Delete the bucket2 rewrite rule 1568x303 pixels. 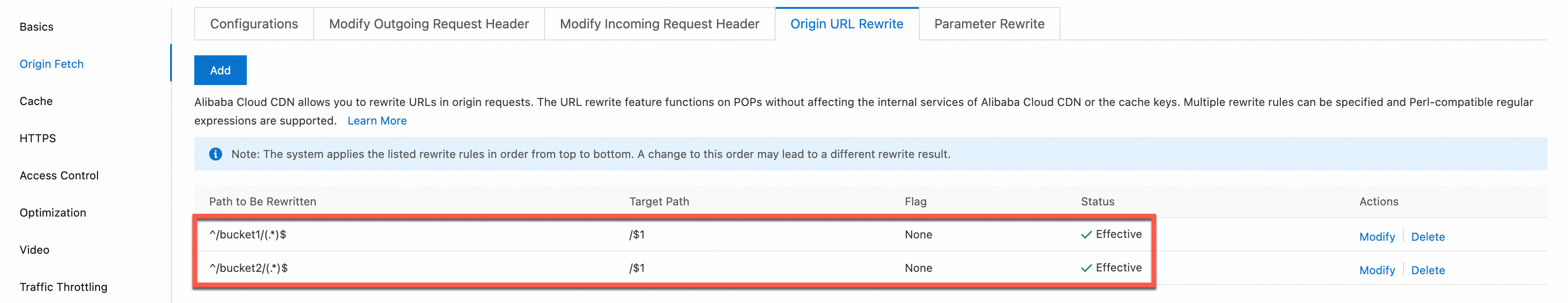click(x=1427, y=270)
